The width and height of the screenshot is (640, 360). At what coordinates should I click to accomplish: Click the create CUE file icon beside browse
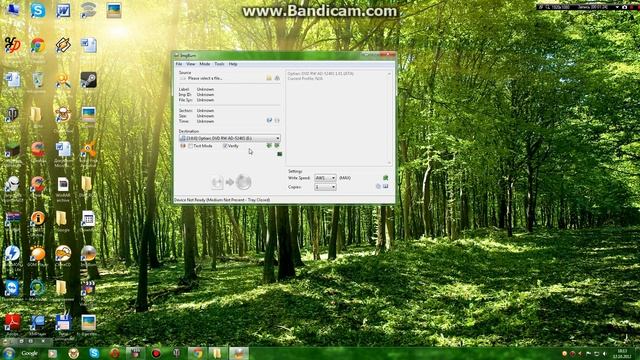coord(277,78)
